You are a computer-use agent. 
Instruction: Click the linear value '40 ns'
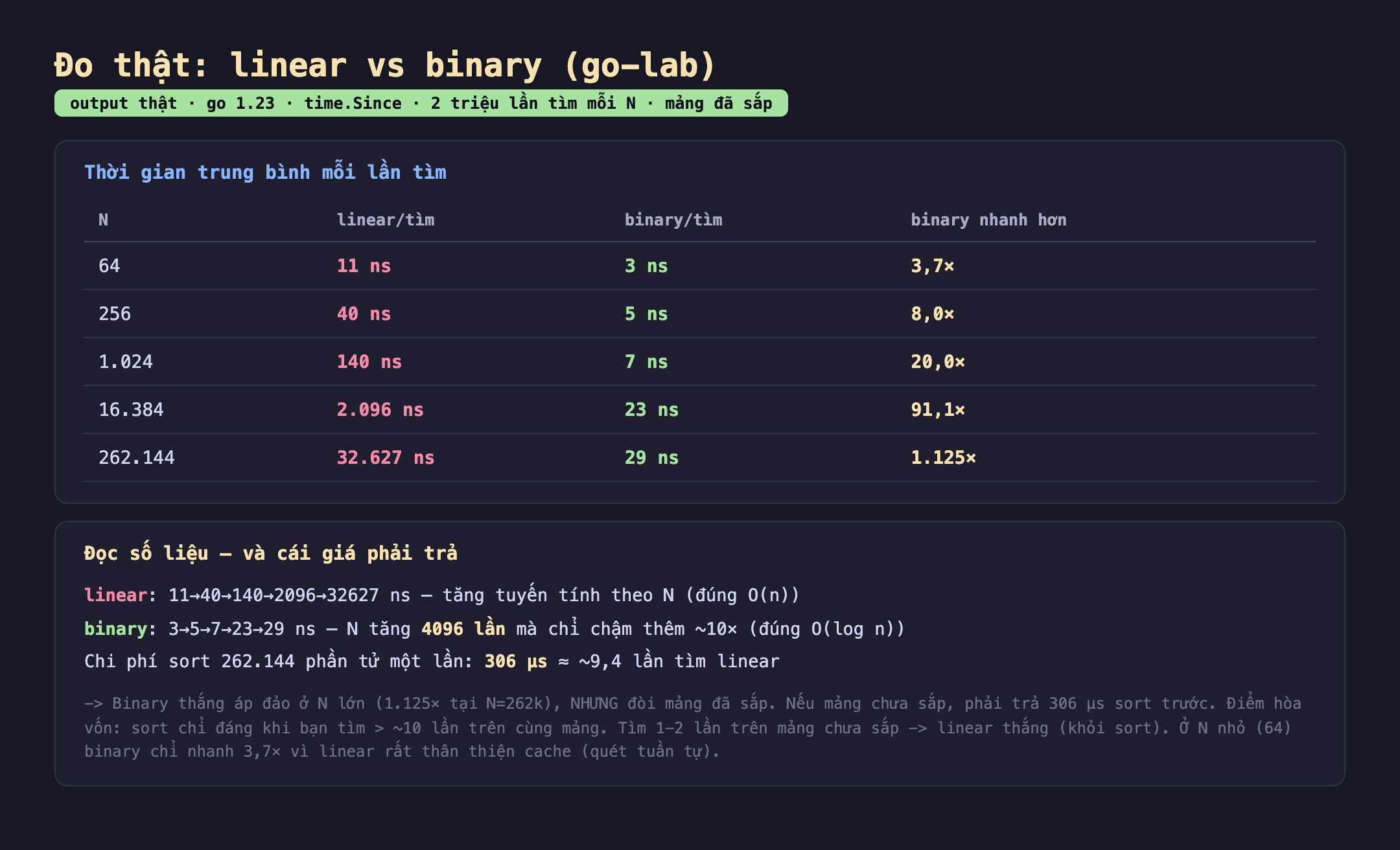[x=364, y=314]
